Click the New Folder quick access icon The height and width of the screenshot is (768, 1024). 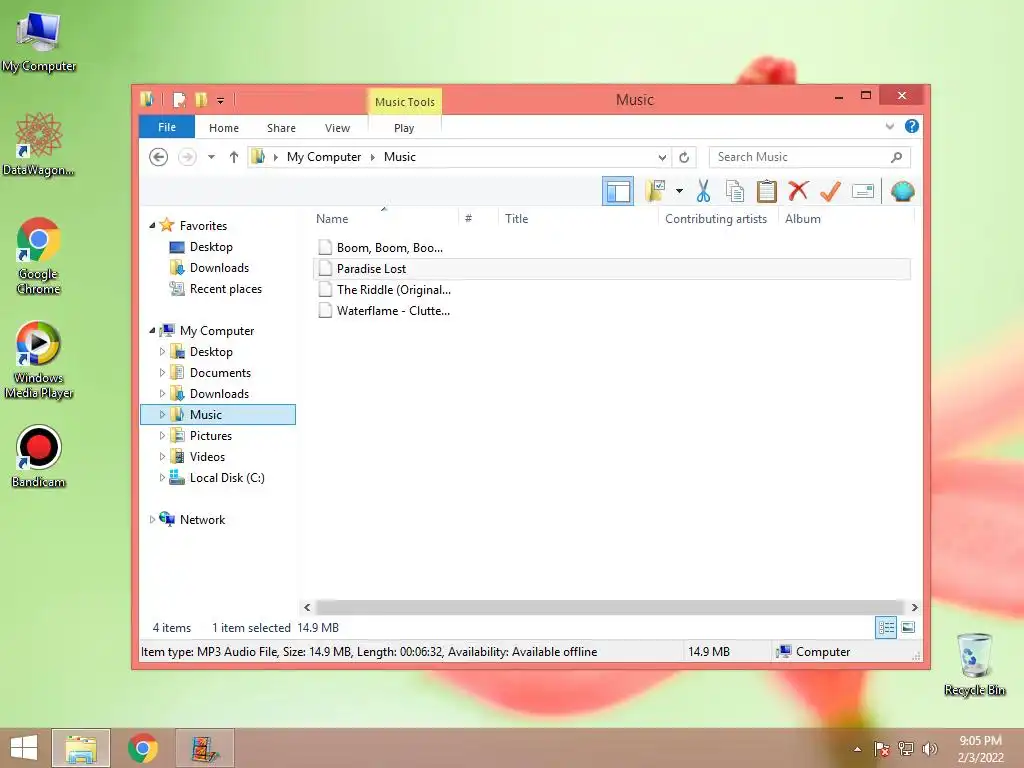201,100
